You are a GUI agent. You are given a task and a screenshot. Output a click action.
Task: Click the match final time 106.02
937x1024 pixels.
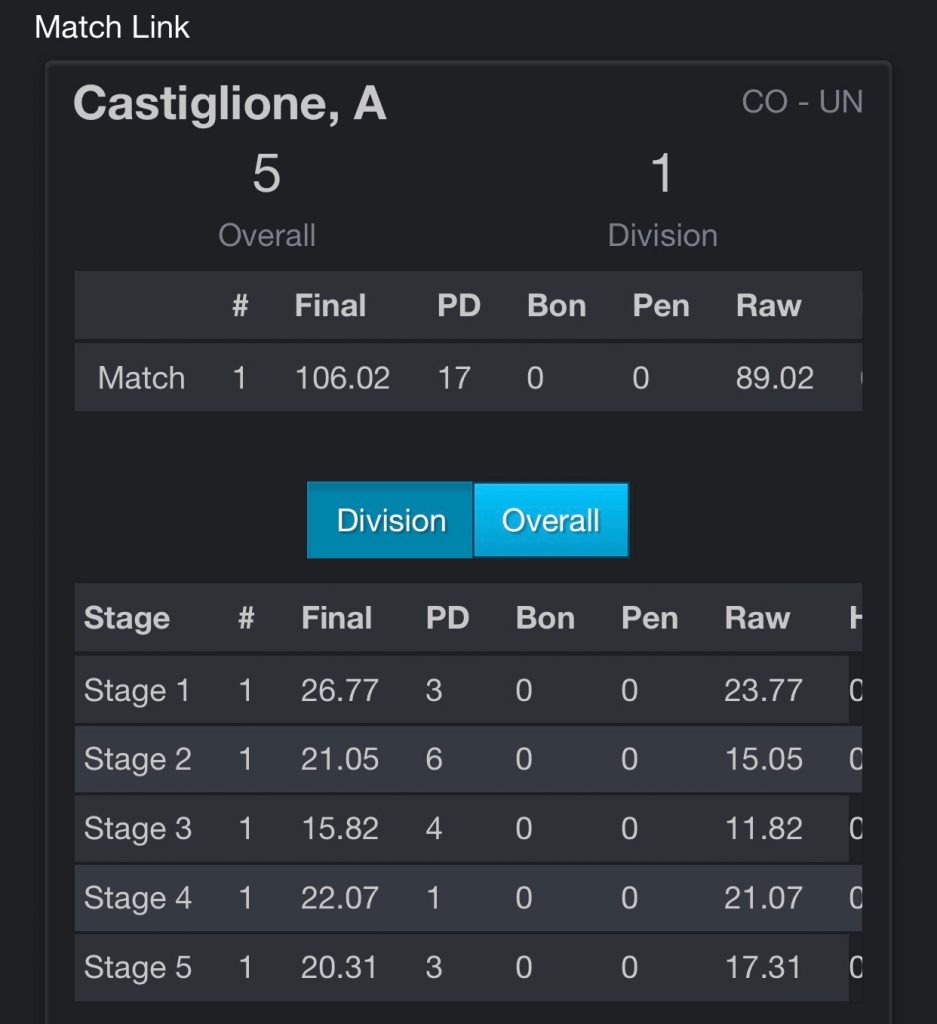pos(343,378)
